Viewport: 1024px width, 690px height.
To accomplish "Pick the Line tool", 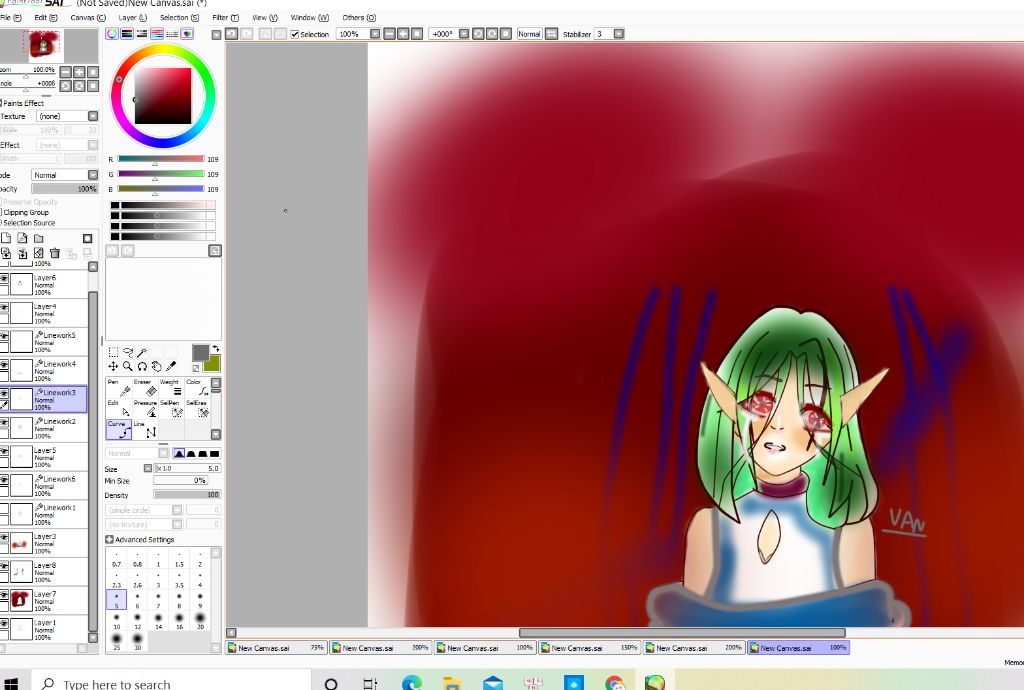I will coord(144,429).
